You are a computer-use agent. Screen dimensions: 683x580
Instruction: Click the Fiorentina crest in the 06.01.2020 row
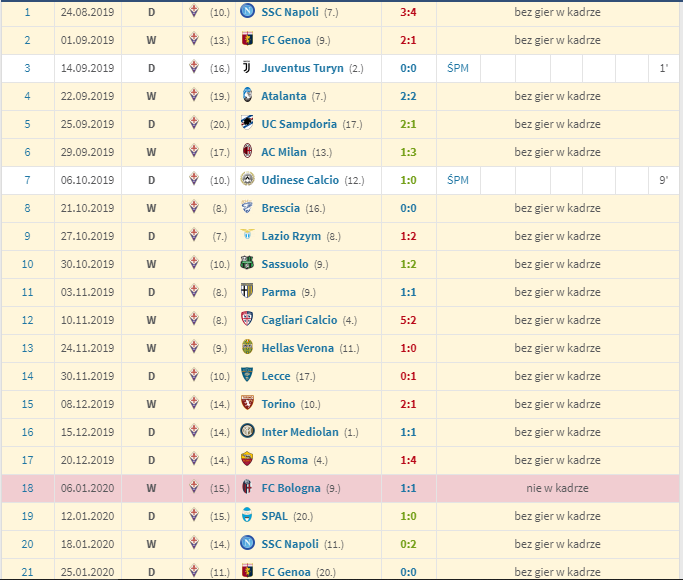(x=195, y=488)
